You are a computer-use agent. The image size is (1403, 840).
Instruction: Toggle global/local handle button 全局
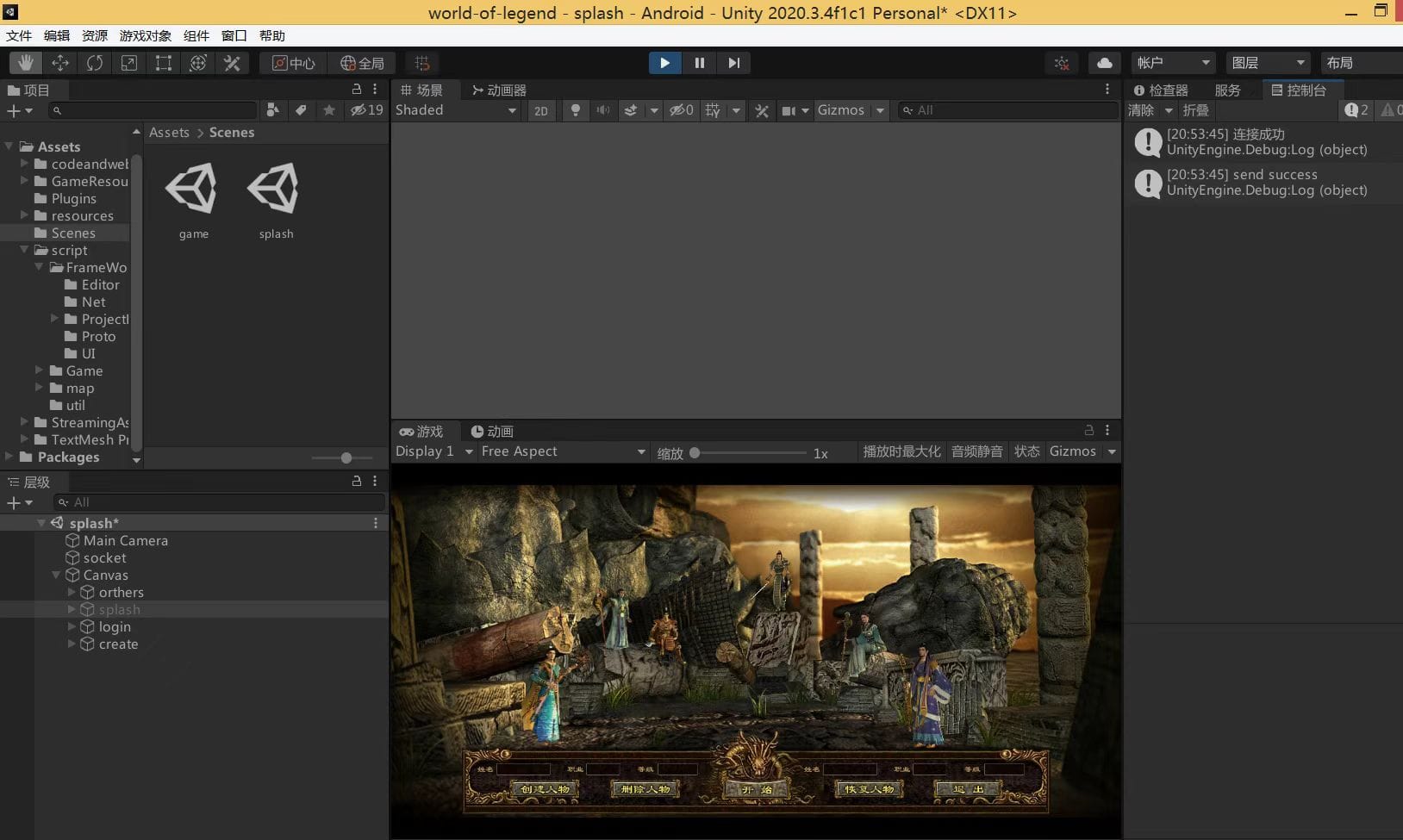tap(362, 63)
